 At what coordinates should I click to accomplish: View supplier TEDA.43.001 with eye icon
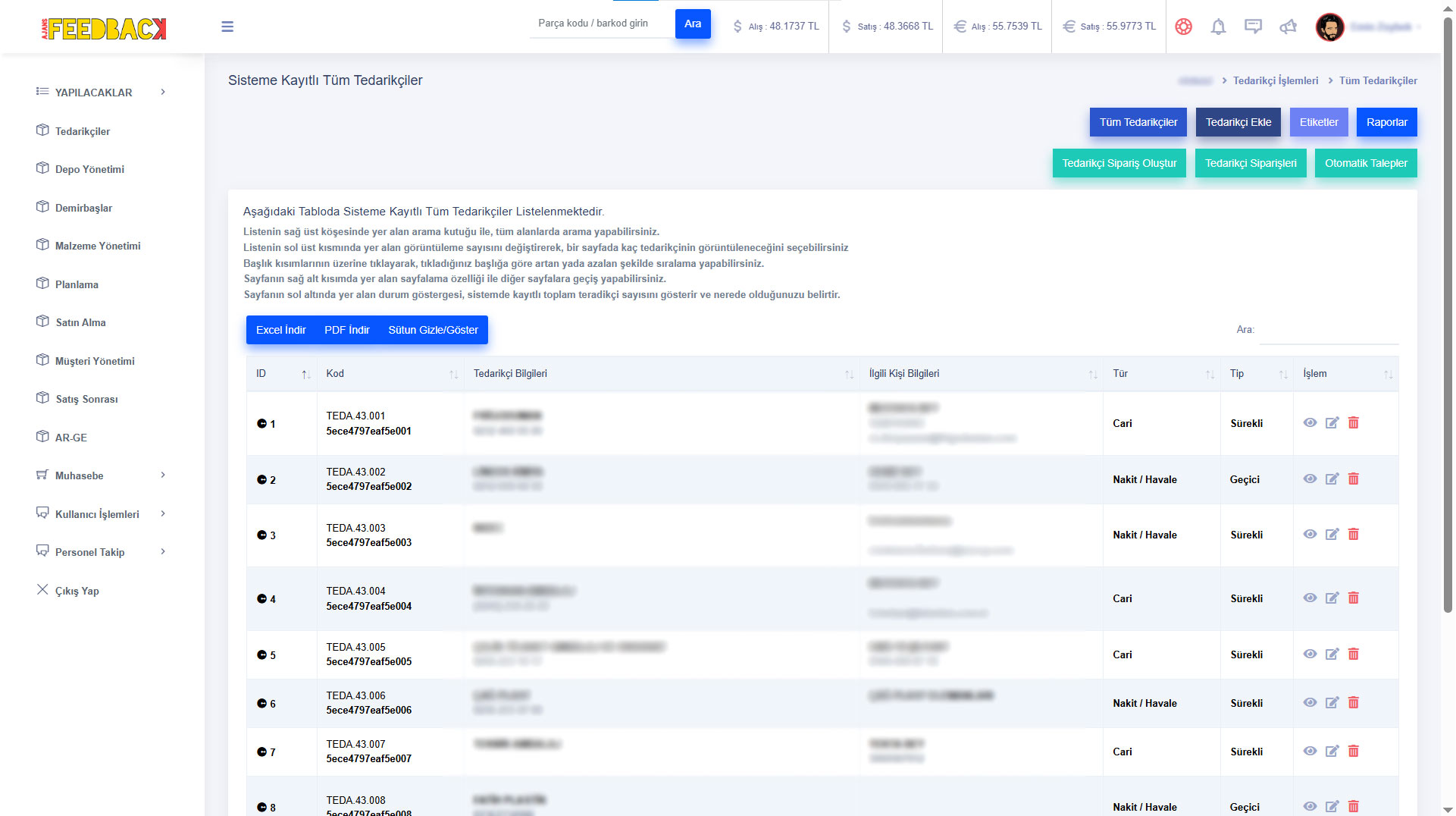click(1310, 423)
